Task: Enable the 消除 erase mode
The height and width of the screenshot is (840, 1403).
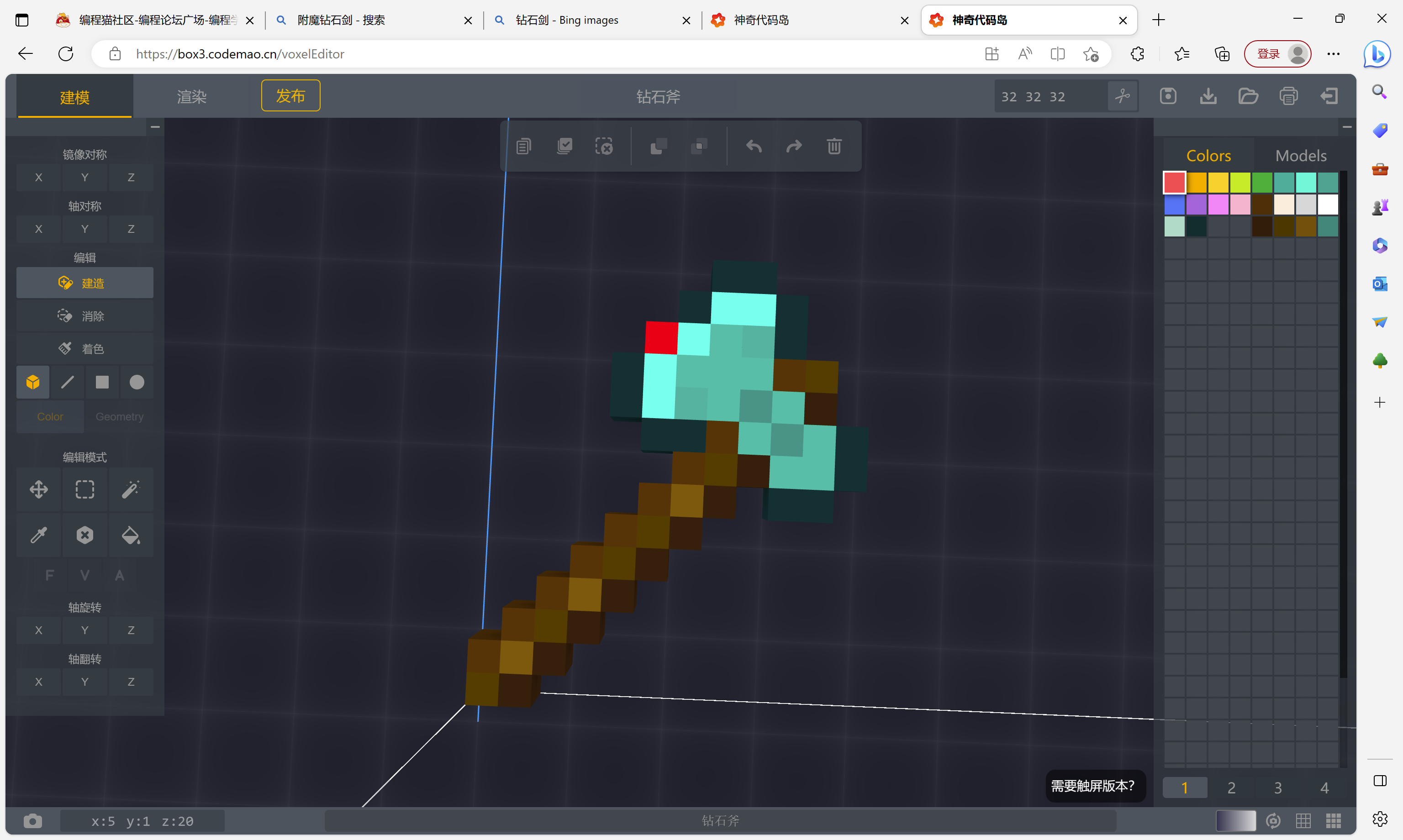Action: [x=85, y=316]
